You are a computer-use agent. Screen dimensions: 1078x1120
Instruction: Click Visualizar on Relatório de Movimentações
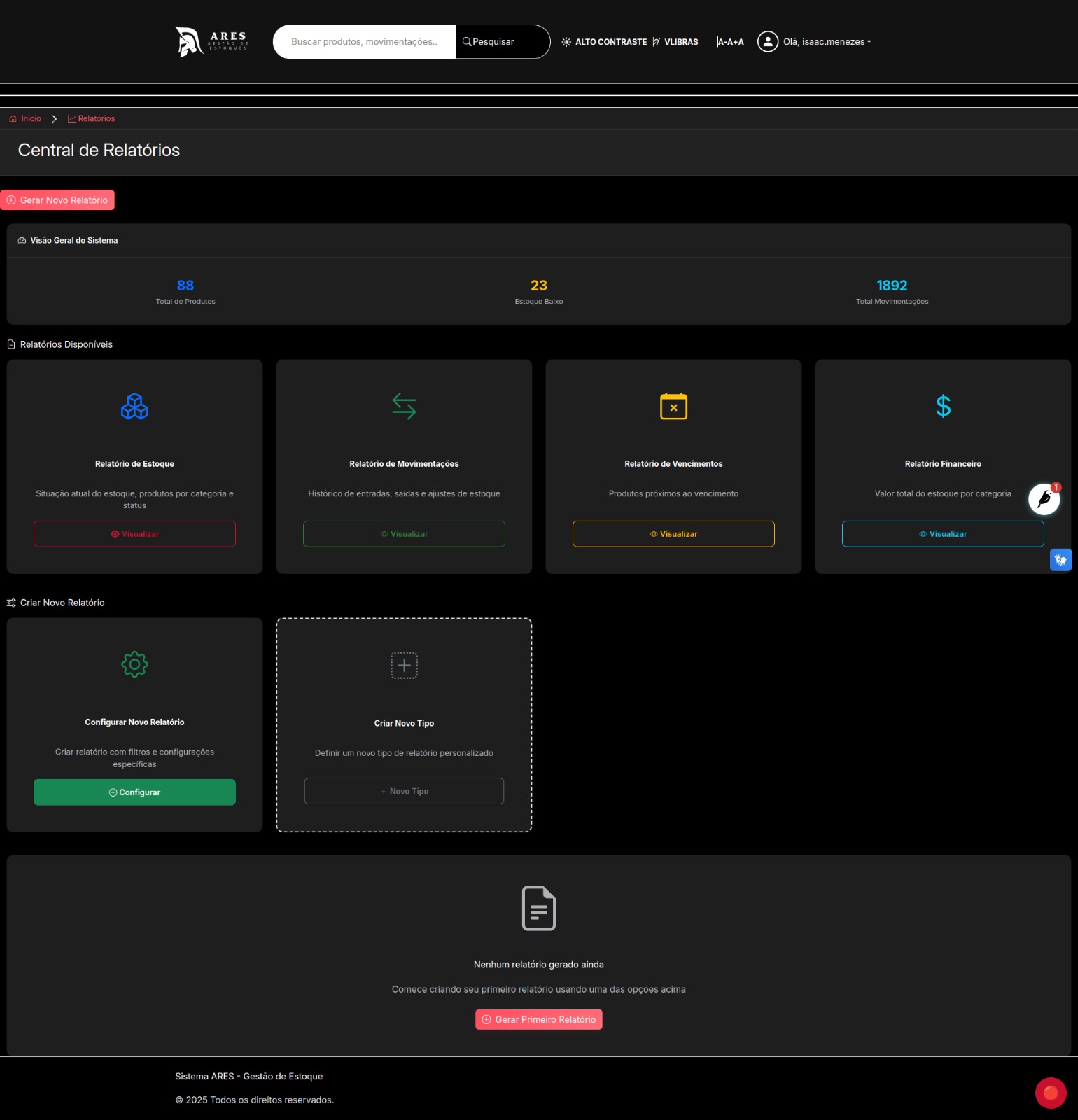[404, 534]
